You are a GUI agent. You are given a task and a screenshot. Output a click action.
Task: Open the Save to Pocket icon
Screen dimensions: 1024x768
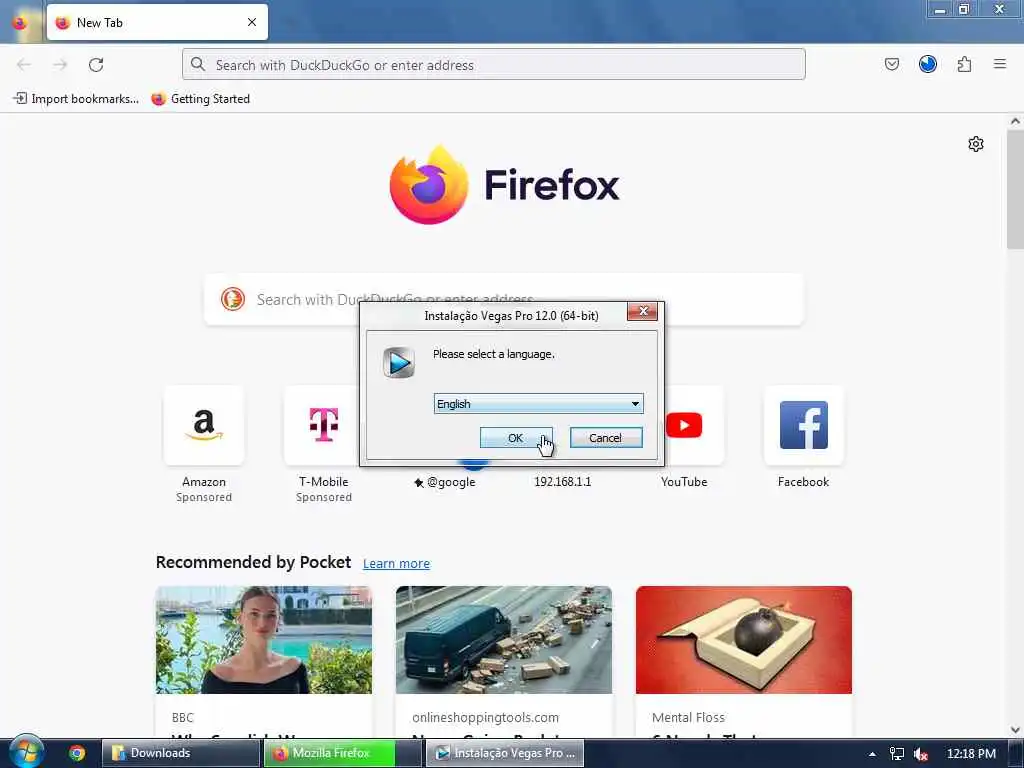891,64
